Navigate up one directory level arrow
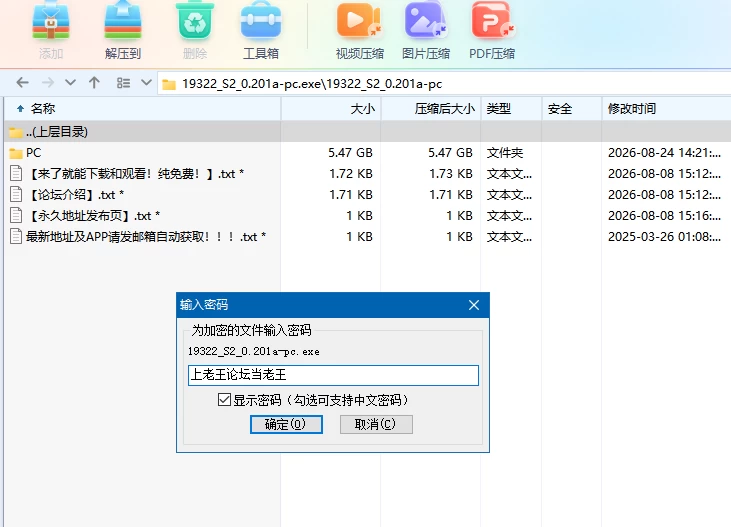Viewport: 731px width, 527px height. 94,83
